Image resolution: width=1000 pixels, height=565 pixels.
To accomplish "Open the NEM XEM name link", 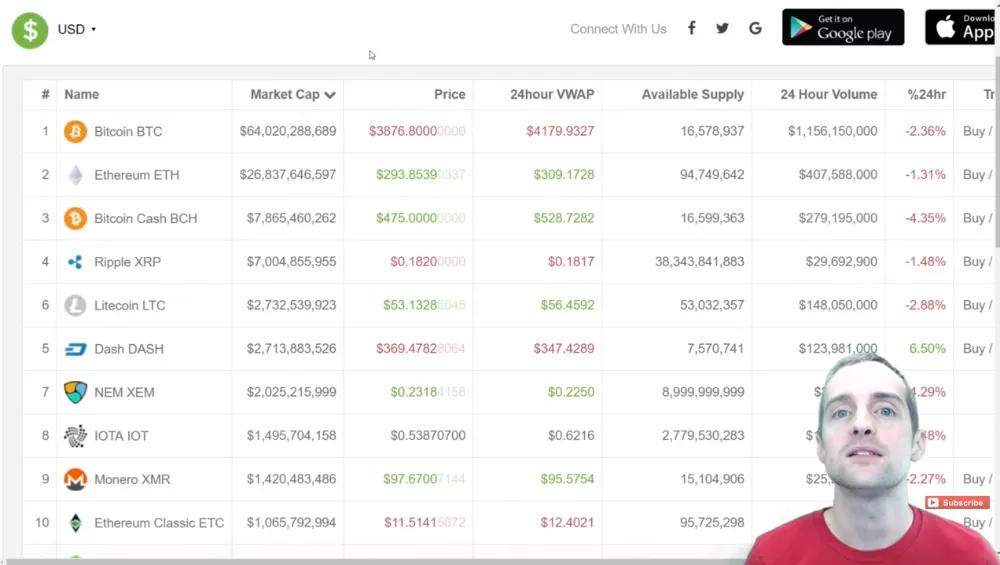I will click(x=124, y=392).
